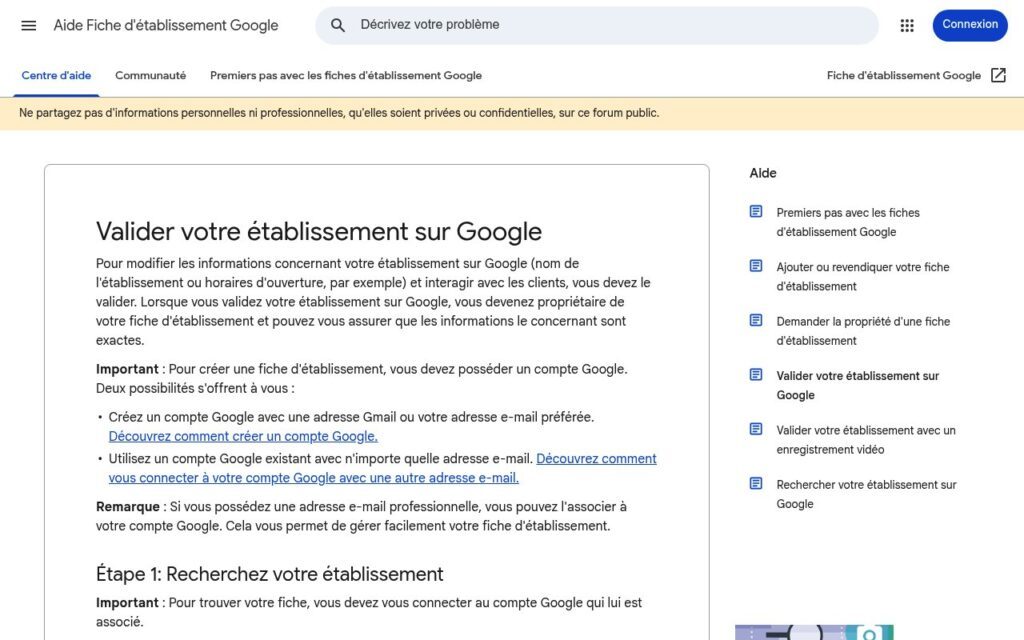Click the Aide sidebar heading
Viewport: 1024px width, 640px height.
click(x=763, y=173)
